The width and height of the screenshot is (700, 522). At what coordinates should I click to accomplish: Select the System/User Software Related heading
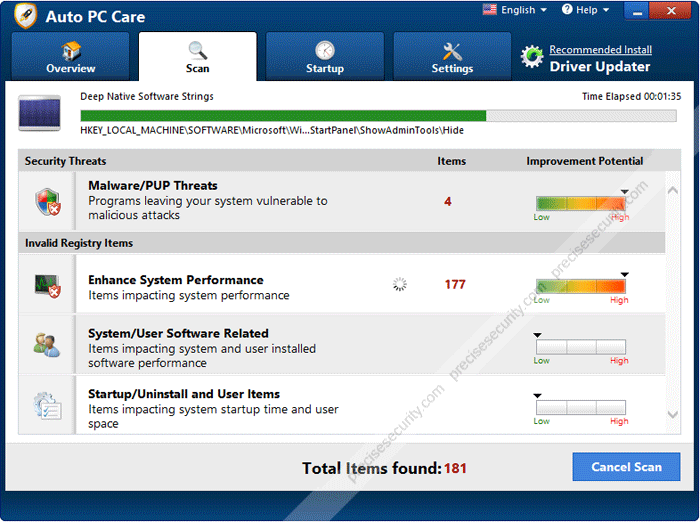(178, 334)
